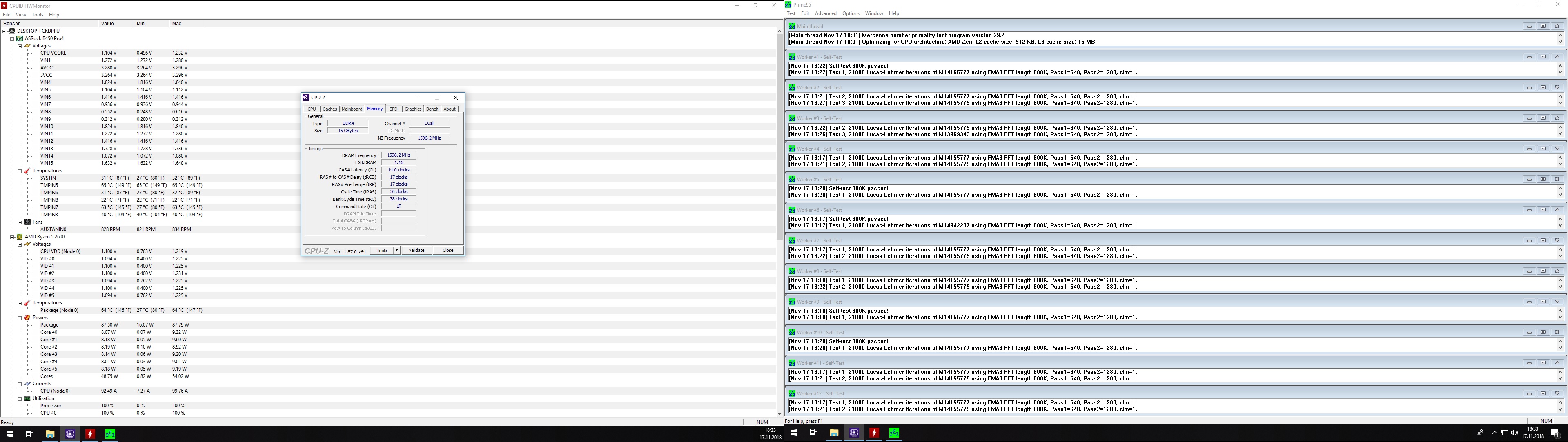The width and height of the screenshot is (1568, 442).
Task: Click the AMD Ryzen 5 2600 chip icon
Action: 20,236
